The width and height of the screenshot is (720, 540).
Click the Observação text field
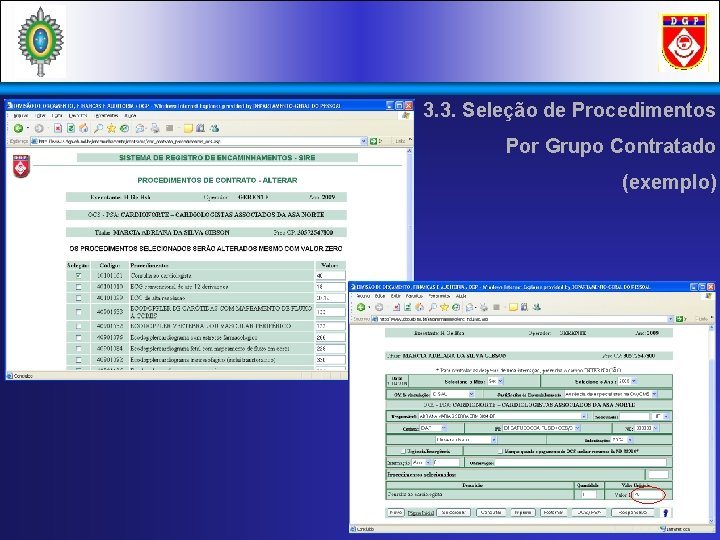pyautogui.click(x=580, y=462)
